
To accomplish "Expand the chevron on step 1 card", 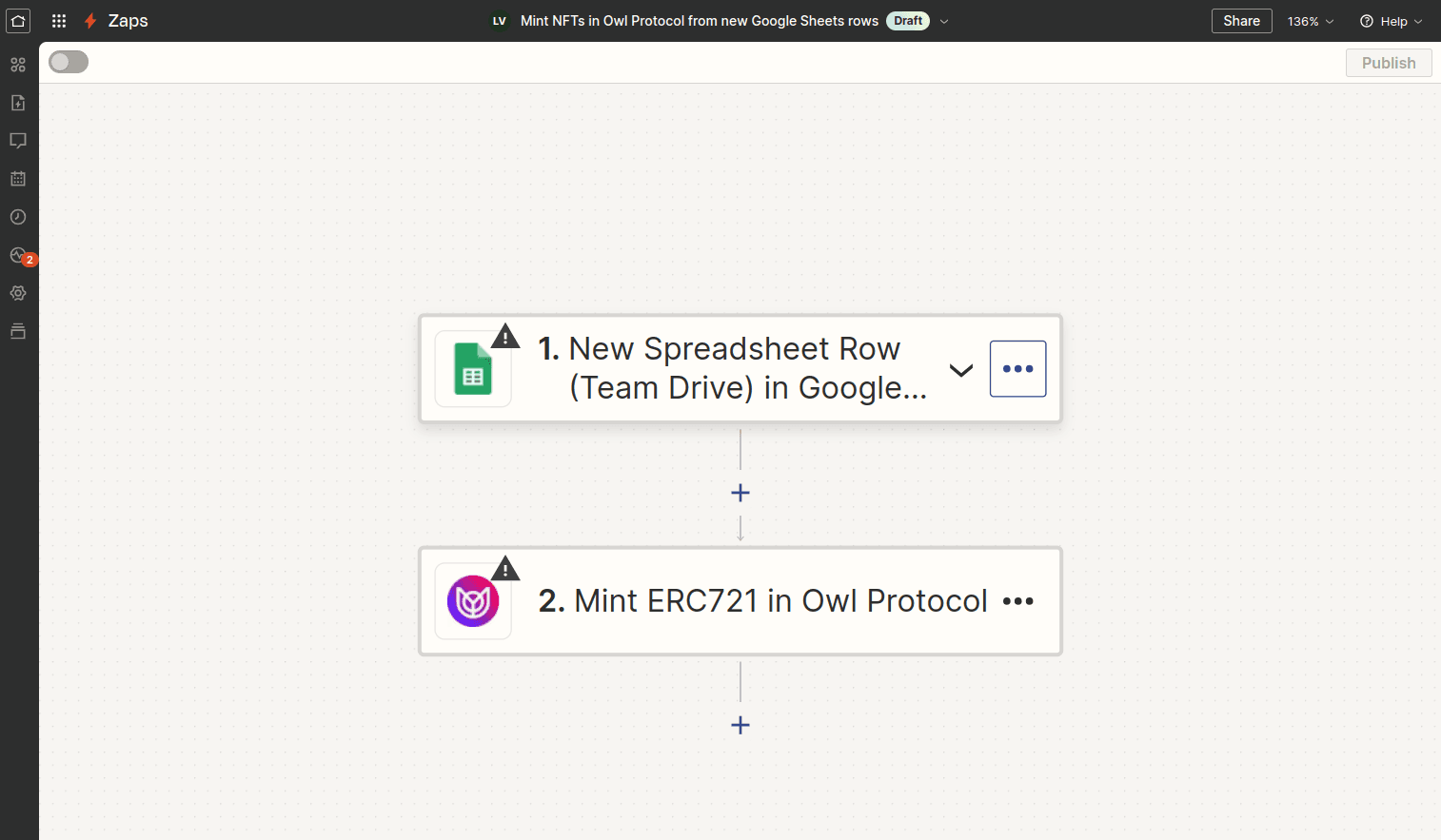I will [x=961, y=370].
